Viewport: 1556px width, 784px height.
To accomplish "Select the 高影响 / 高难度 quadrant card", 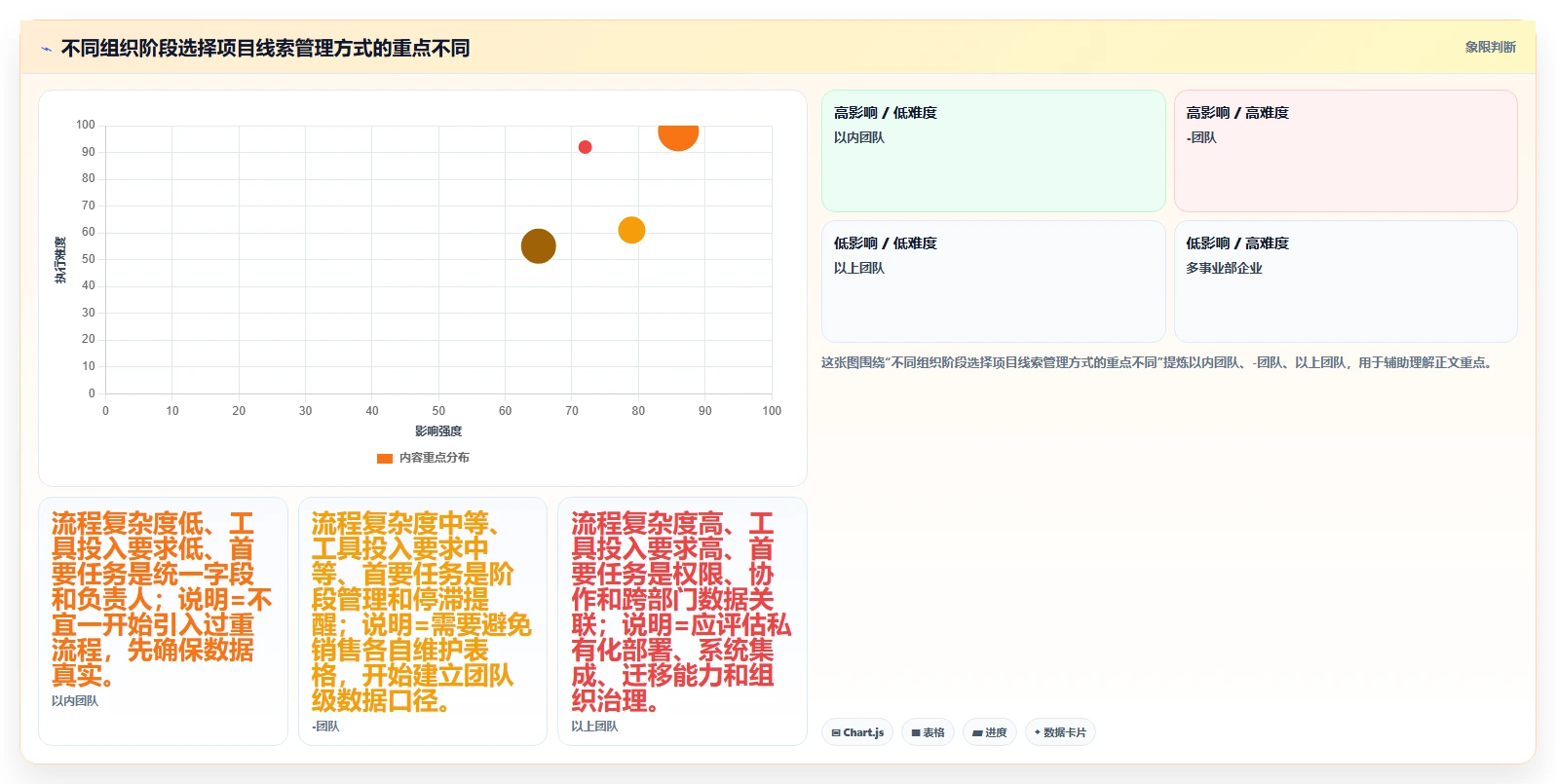I will point(1346,151).
